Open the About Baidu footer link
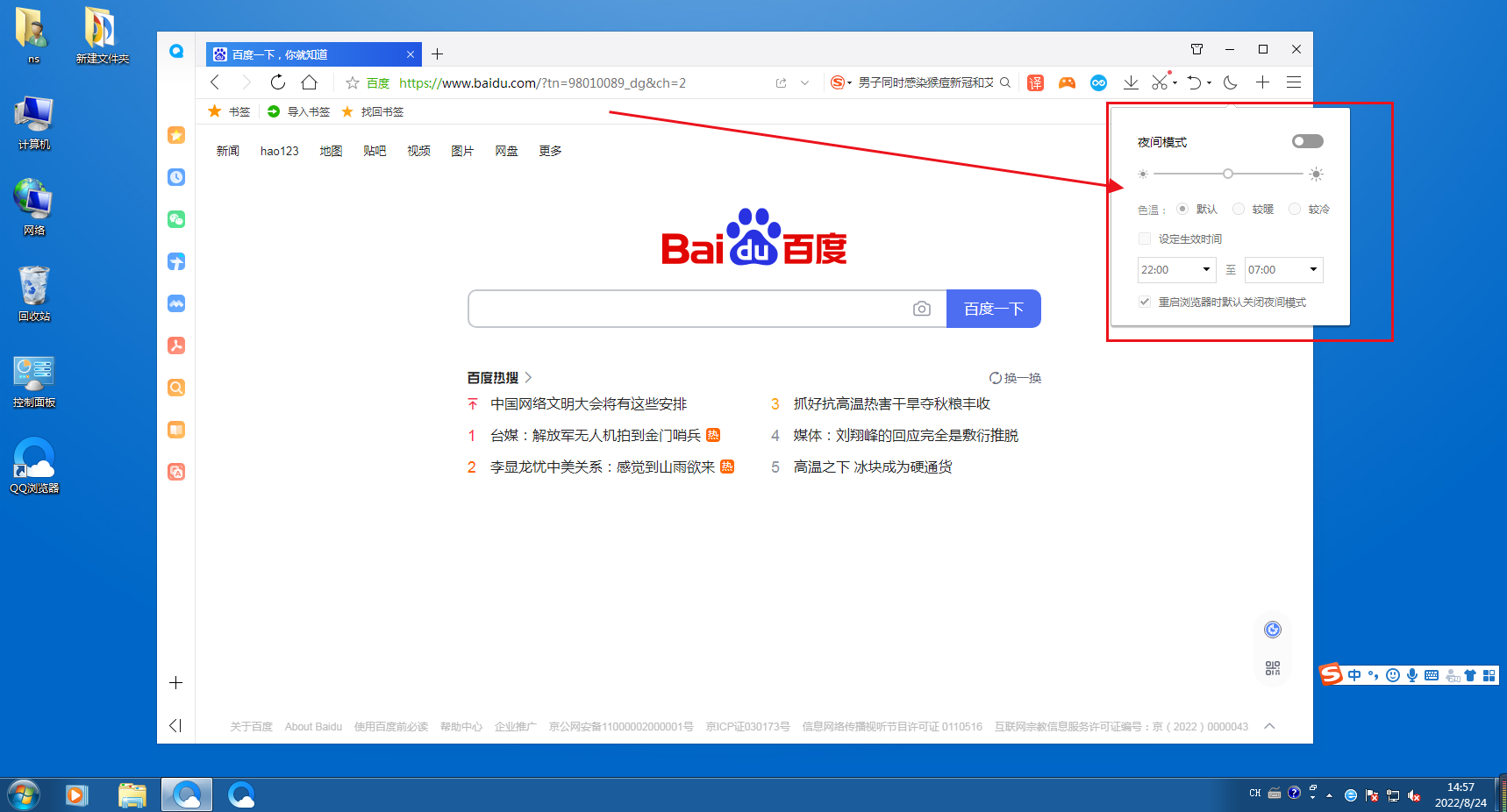The width and height of the screenshot is (1507, 812). click(313, 727)
